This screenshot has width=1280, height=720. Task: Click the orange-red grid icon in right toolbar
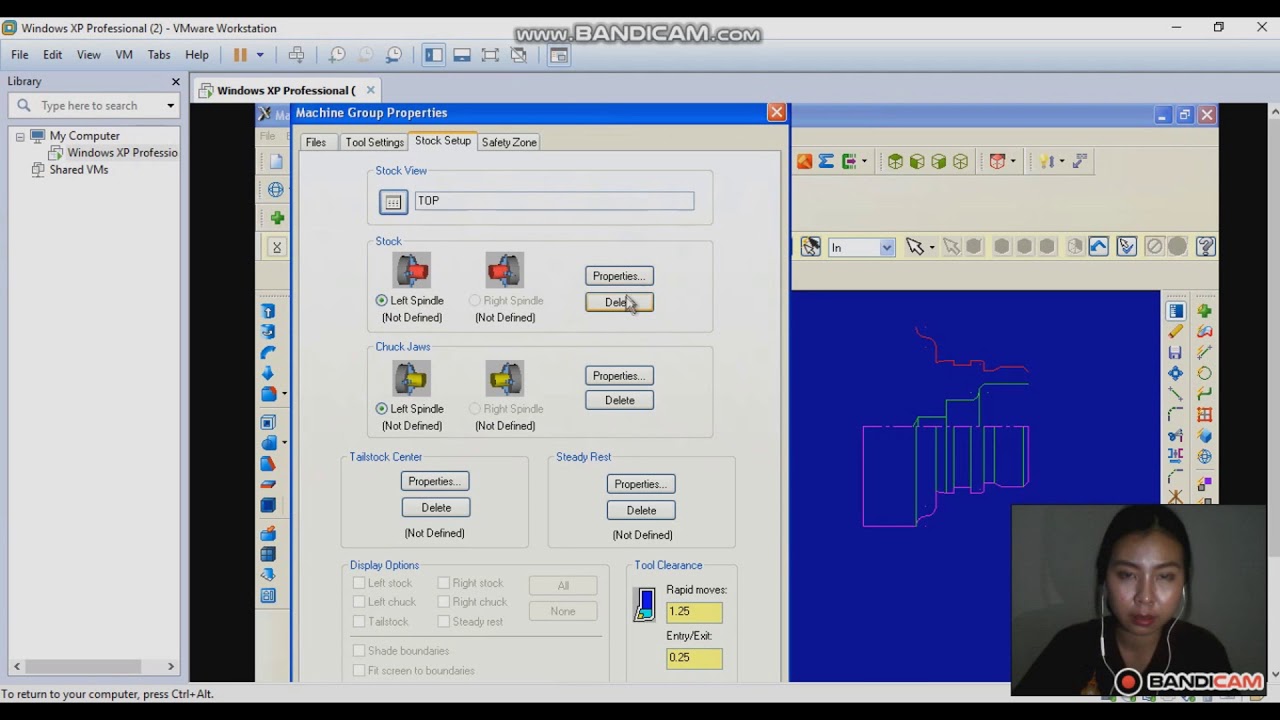1204,415
